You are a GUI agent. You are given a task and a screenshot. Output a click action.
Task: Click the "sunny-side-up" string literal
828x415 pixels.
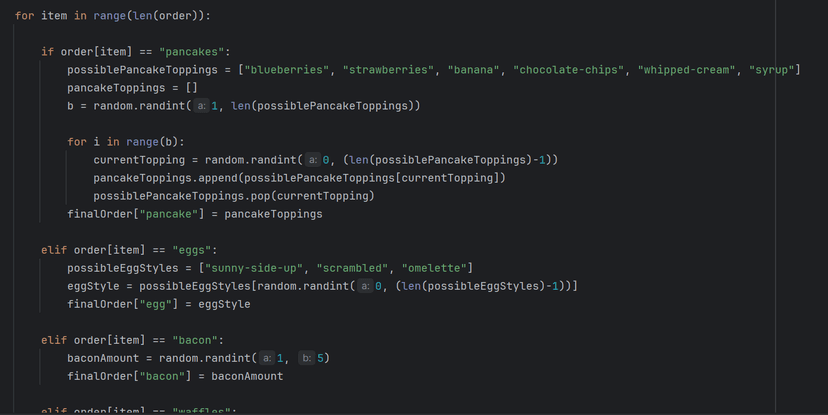click(254, 268)
